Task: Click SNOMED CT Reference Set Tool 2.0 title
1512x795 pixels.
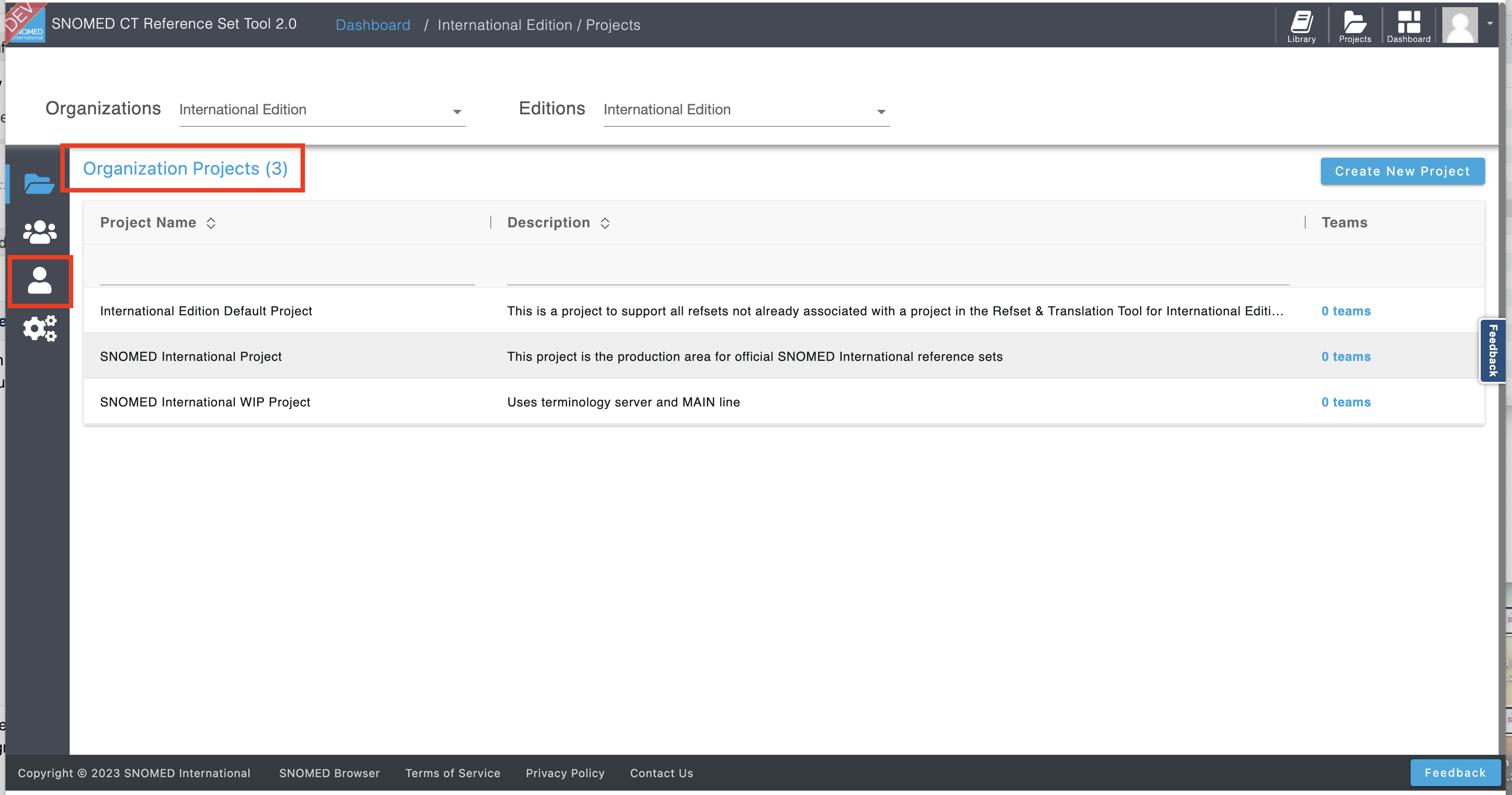Action: pos(174,24)
